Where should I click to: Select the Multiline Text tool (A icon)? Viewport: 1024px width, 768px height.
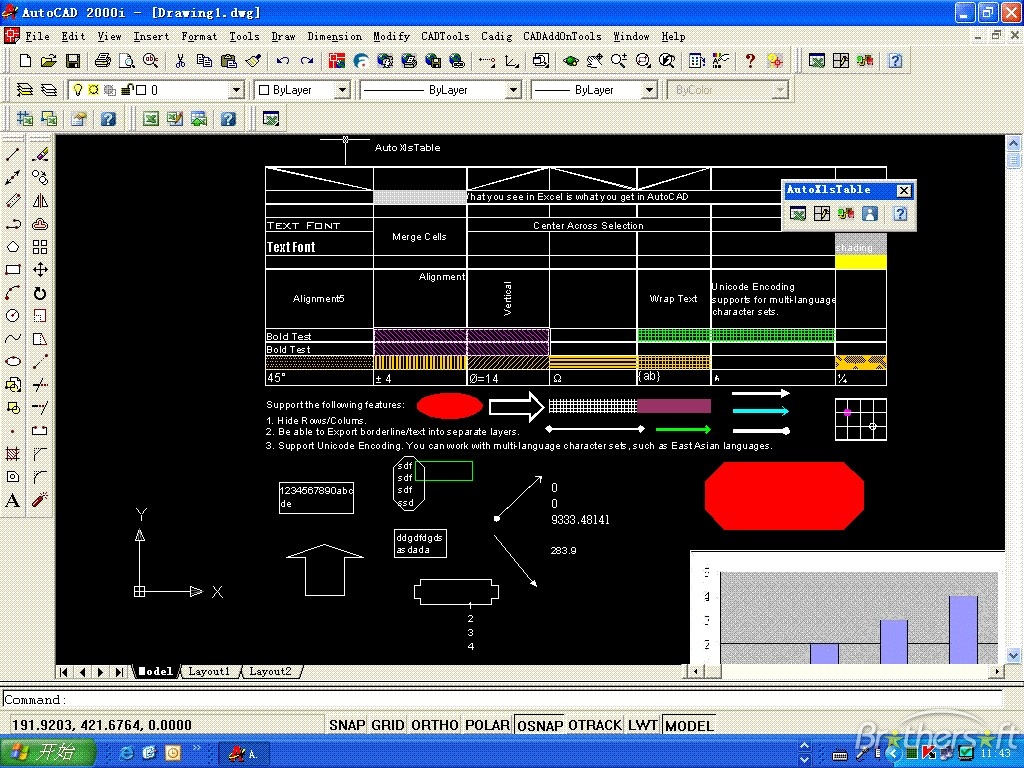[x=12, y=500]
